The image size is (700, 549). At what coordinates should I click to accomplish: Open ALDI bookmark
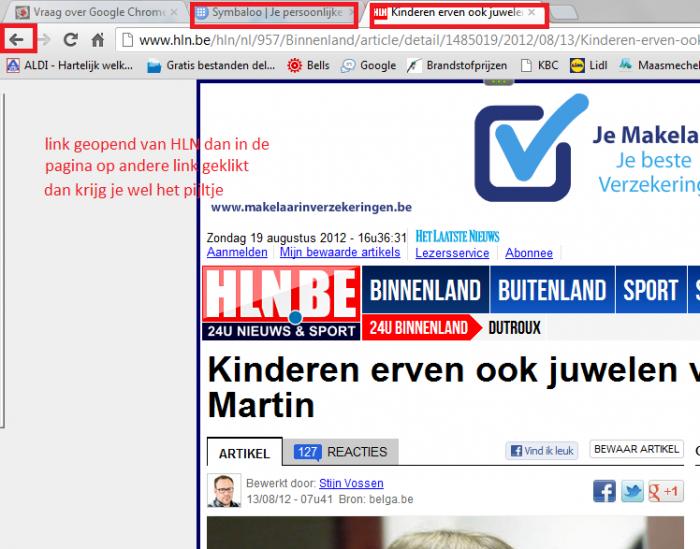click(x=70, y=66)
